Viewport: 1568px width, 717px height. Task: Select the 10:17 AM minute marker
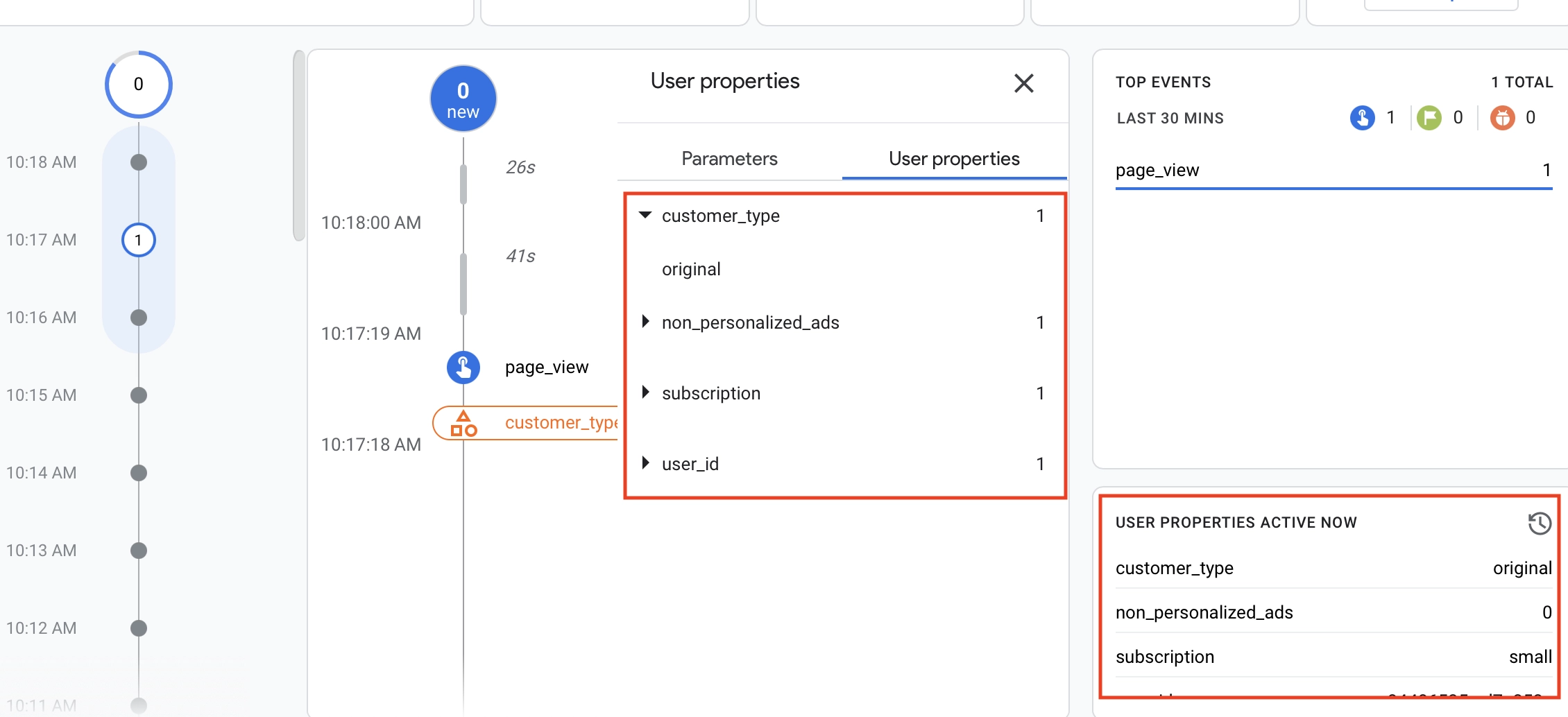tap(138, 240)
